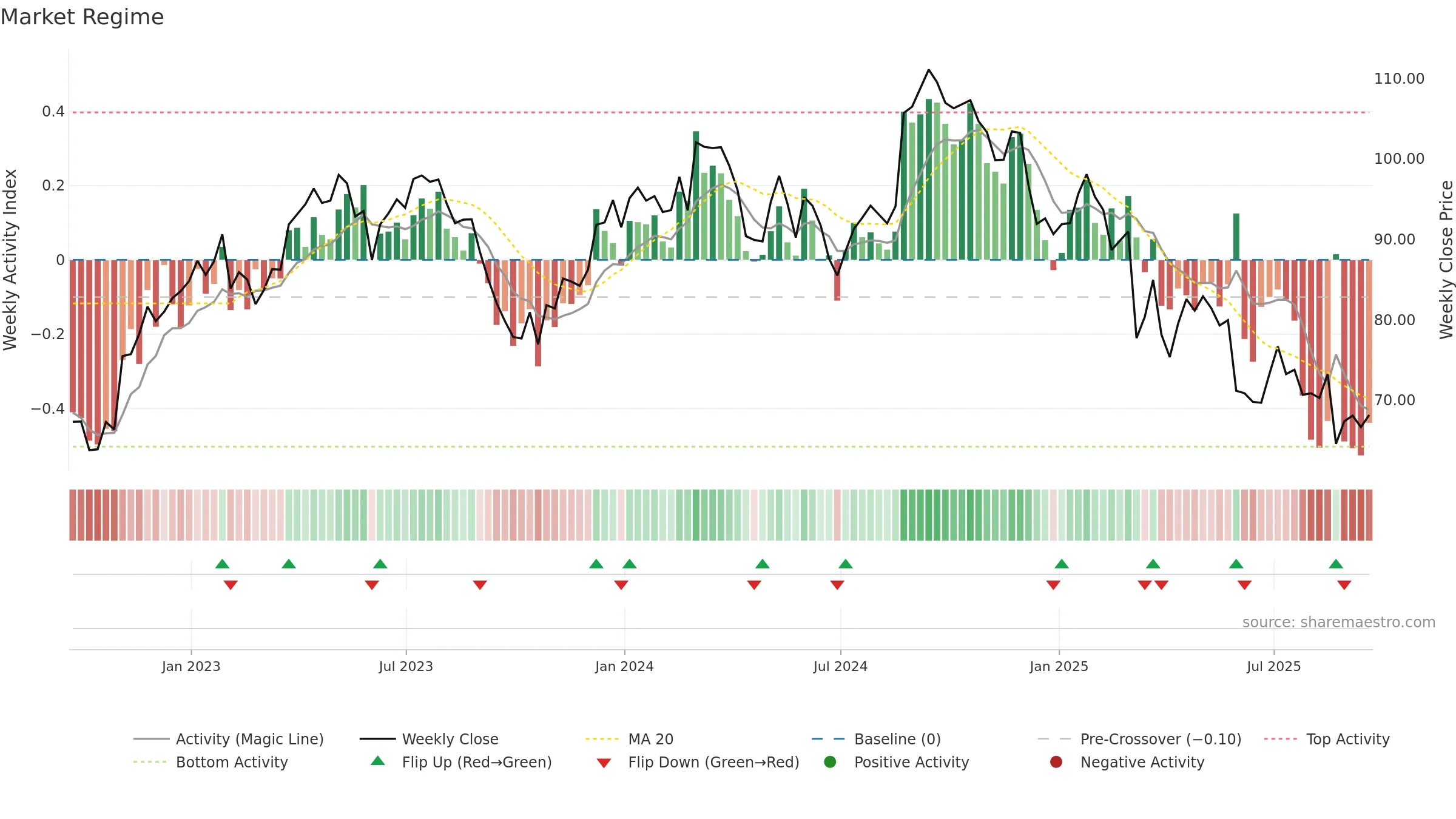
Task: Toggle Flip Down (Green→Red) legend entry
Action: pos(698,762)
